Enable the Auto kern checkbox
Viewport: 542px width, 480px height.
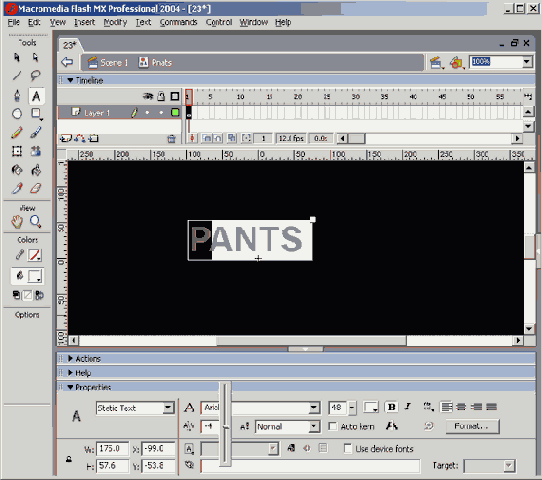[x=333, y=426]
